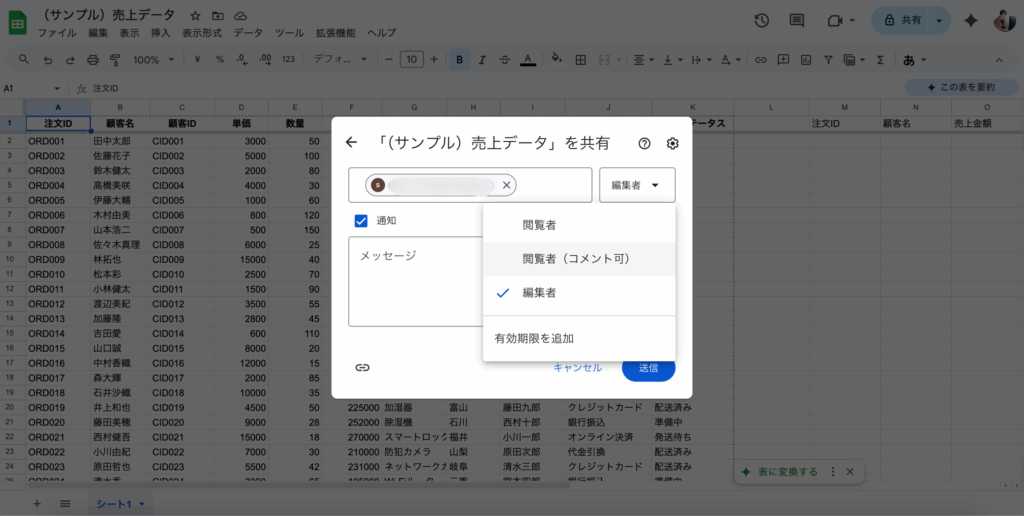This screenshot has width=1024, height=516.
Task: Open comments history icon
Action: click(797, 21)
